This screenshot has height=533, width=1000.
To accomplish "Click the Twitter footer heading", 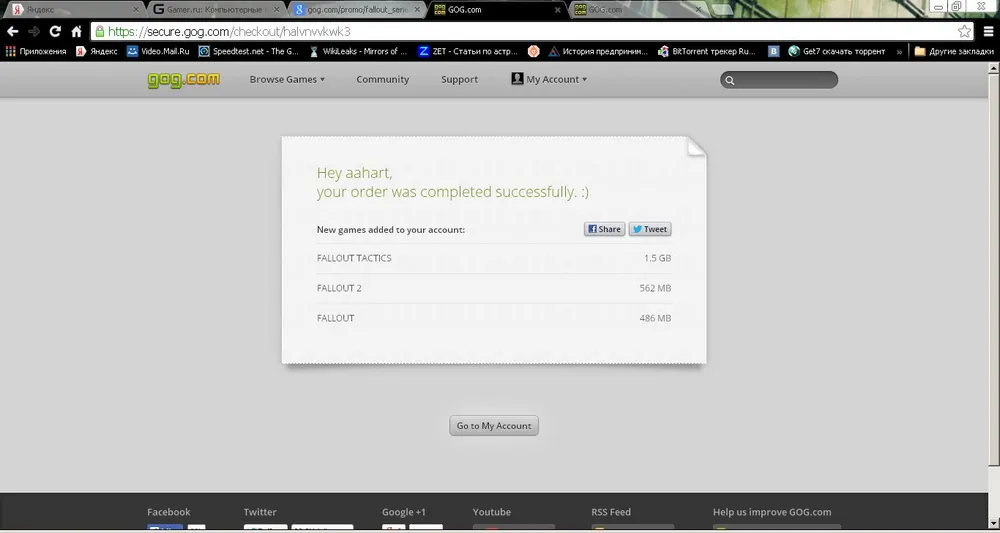I will click(260, 512).
